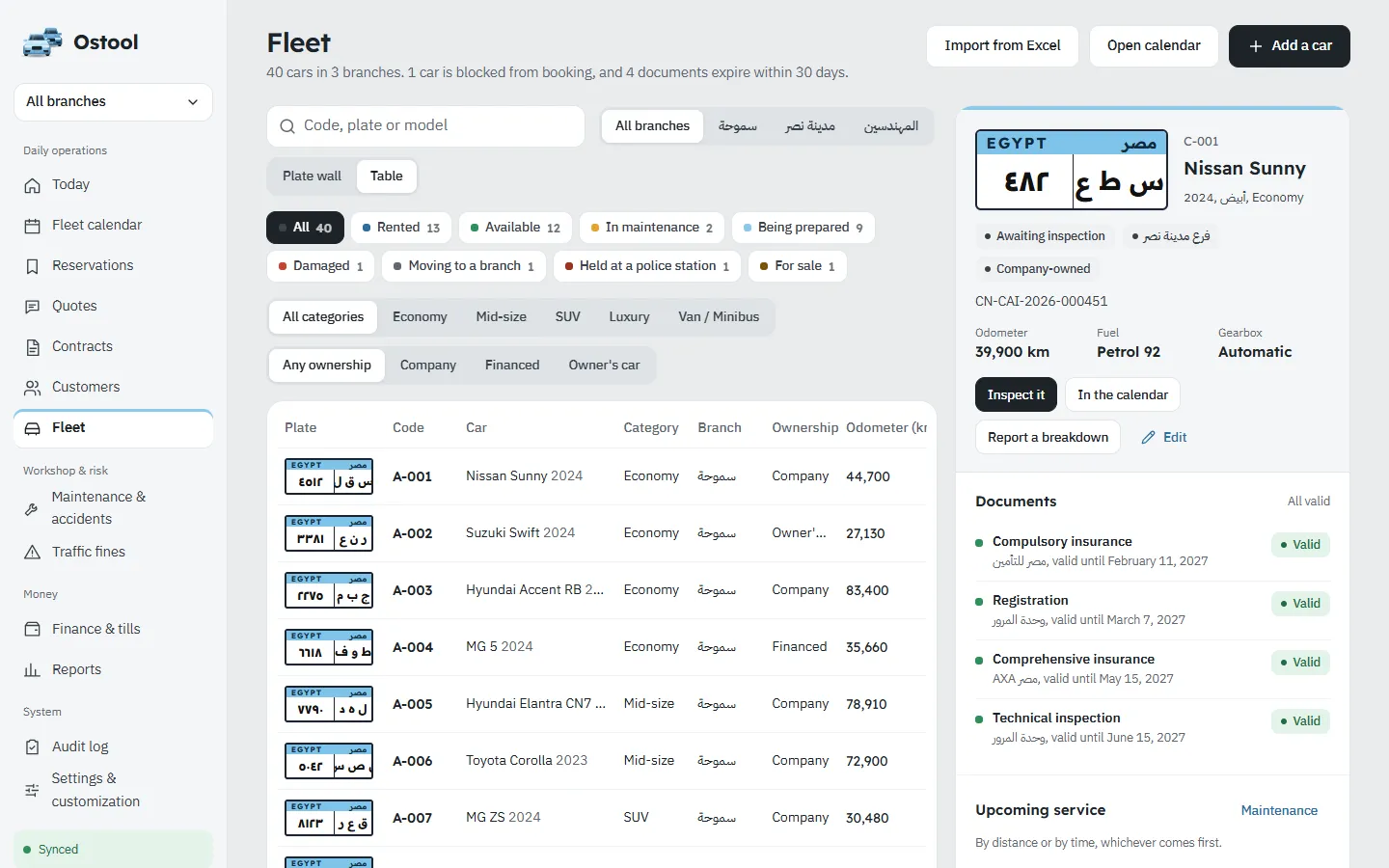The image size is (1389, 868).
Task: Click the search magnifier icon
Action: (x=287, y=126)
